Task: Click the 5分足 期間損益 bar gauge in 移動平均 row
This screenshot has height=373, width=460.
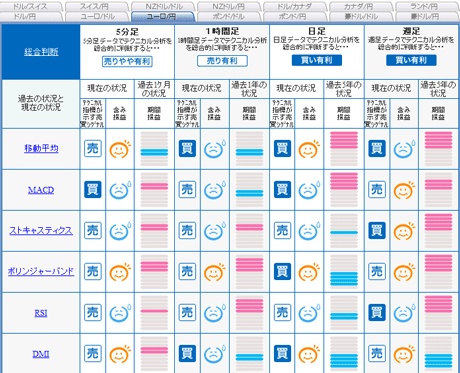Action: point(154,149)
